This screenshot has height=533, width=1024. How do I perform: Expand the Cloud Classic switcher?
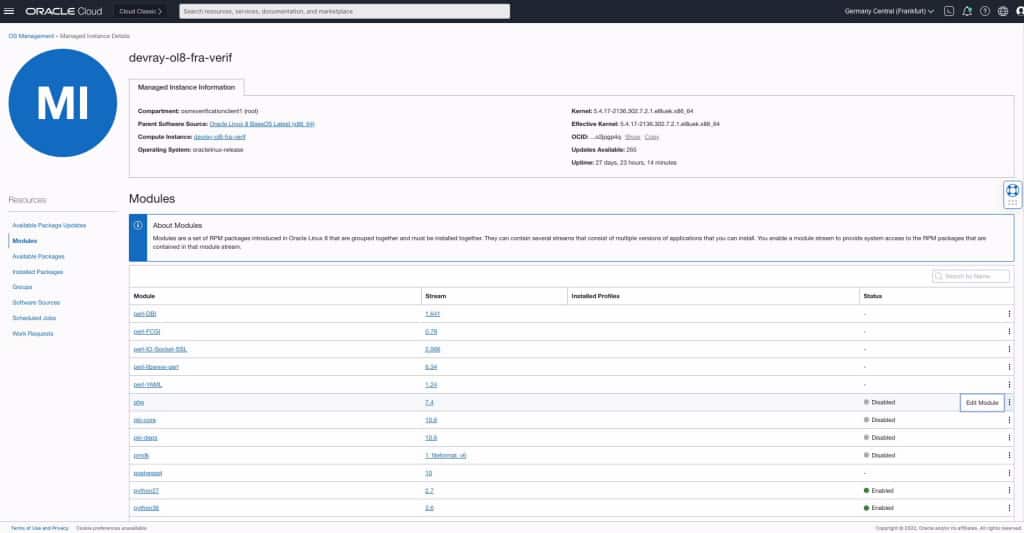pyautogui.click(x=140, y=11)
